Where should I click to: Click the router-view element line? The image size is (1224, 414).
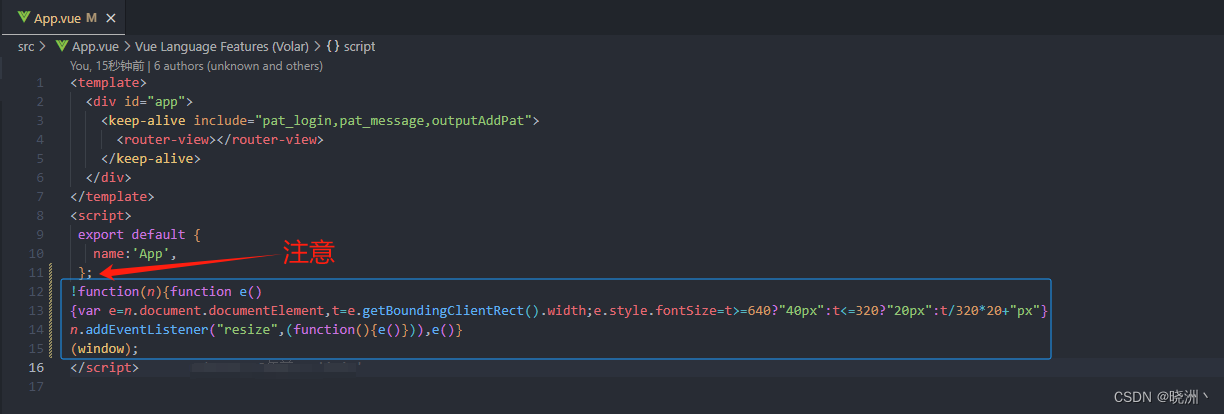220,139
